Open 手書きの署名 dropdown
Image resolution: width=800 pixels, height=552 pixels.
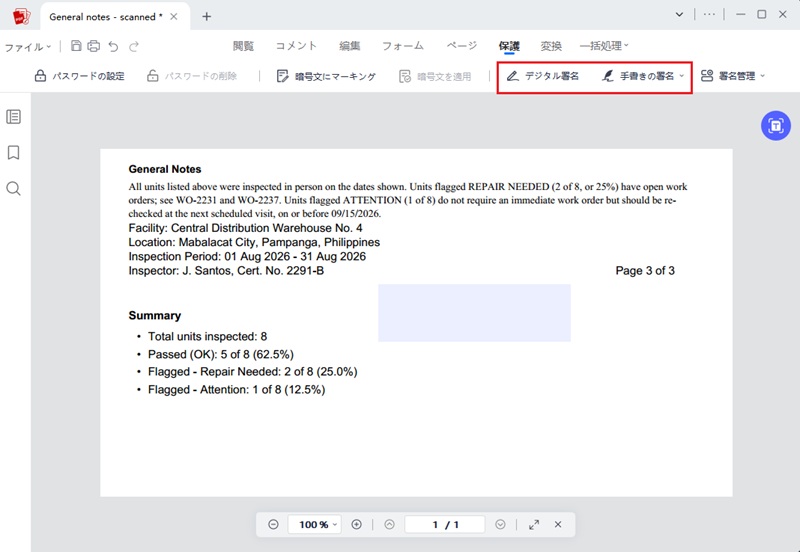click(x=643, y=76)
